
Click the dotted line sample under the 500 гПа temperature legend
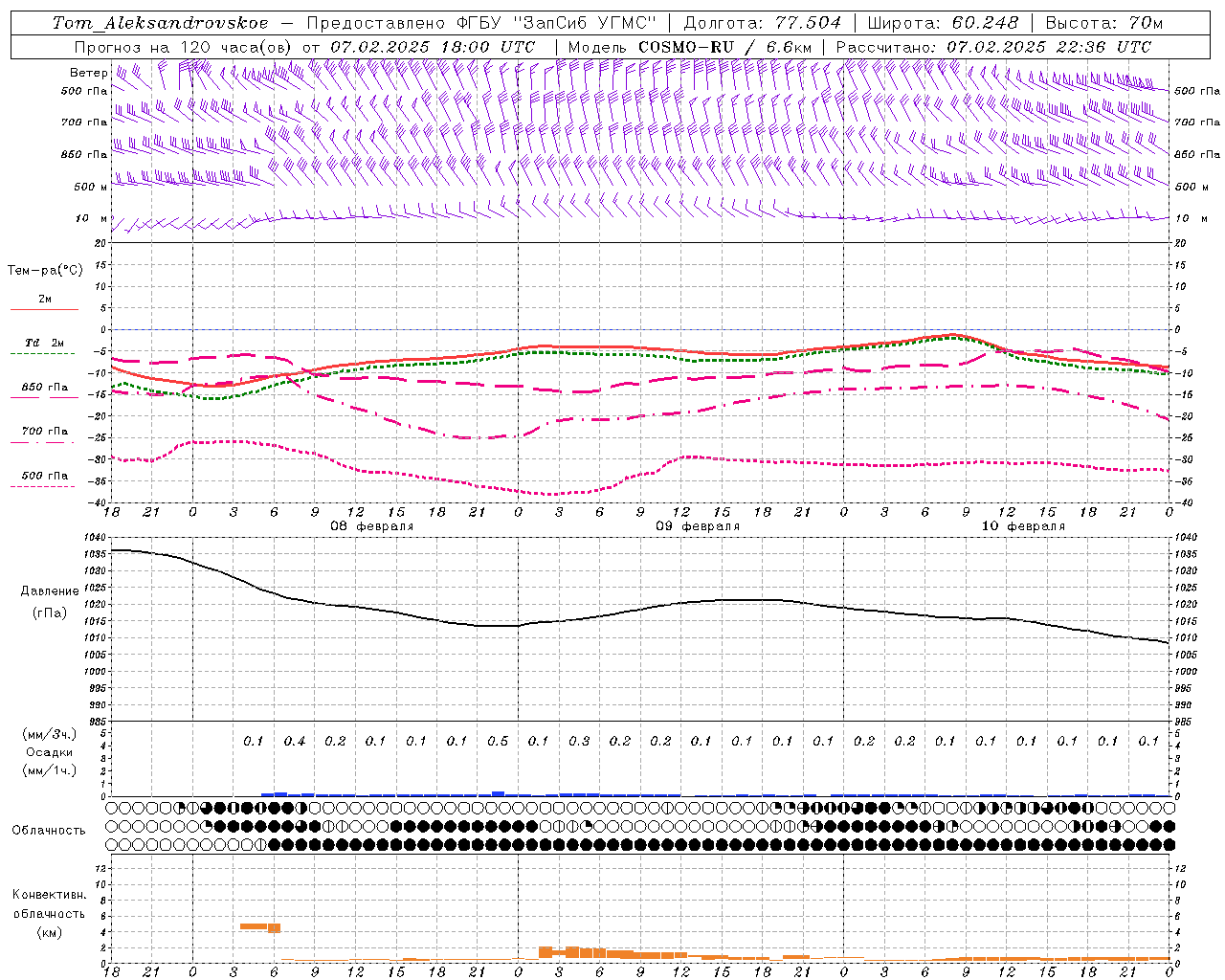click(43, 487)
